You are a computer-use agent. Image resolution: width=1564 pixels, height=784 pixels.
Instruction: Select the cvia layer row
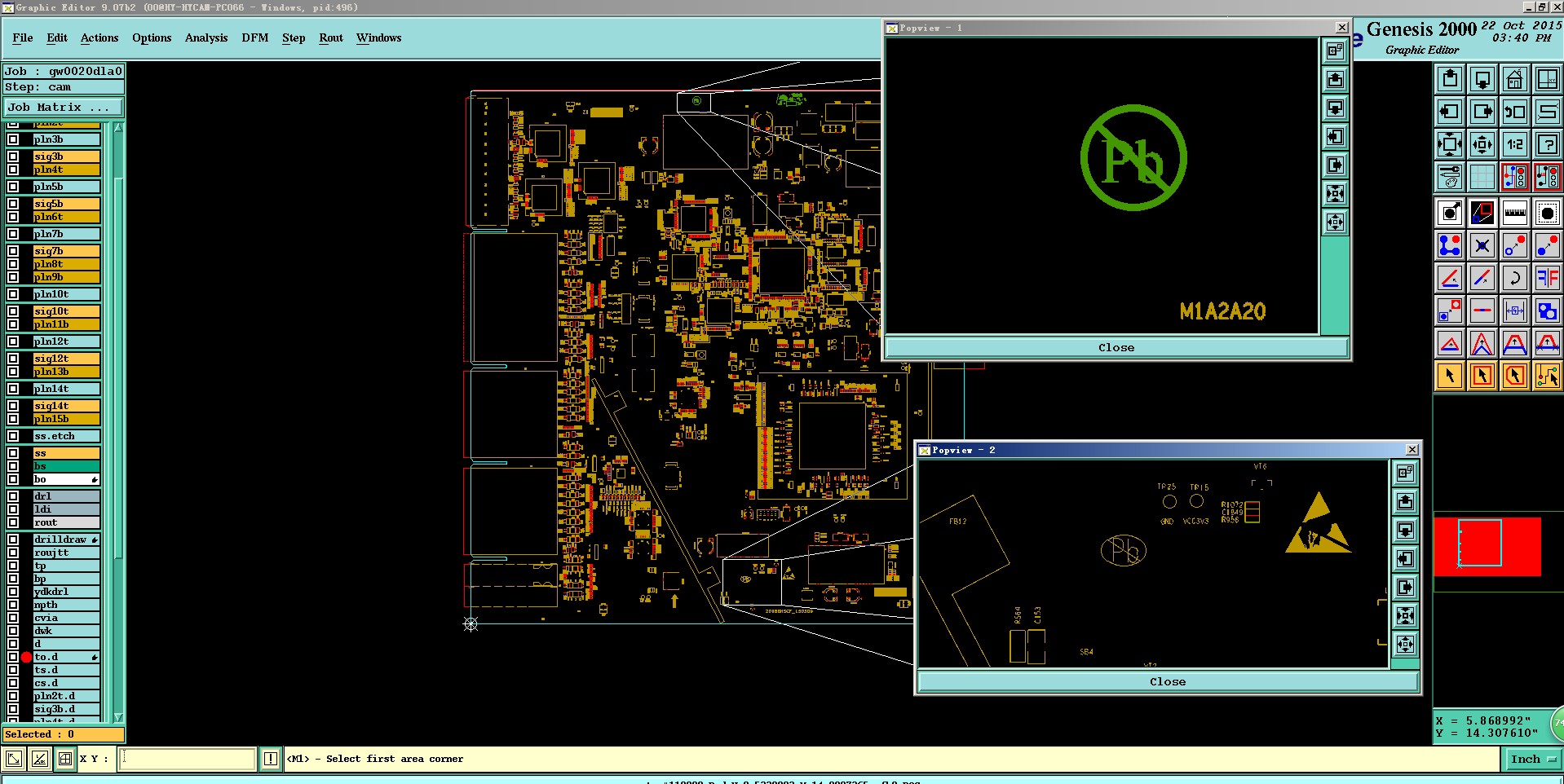66,618
